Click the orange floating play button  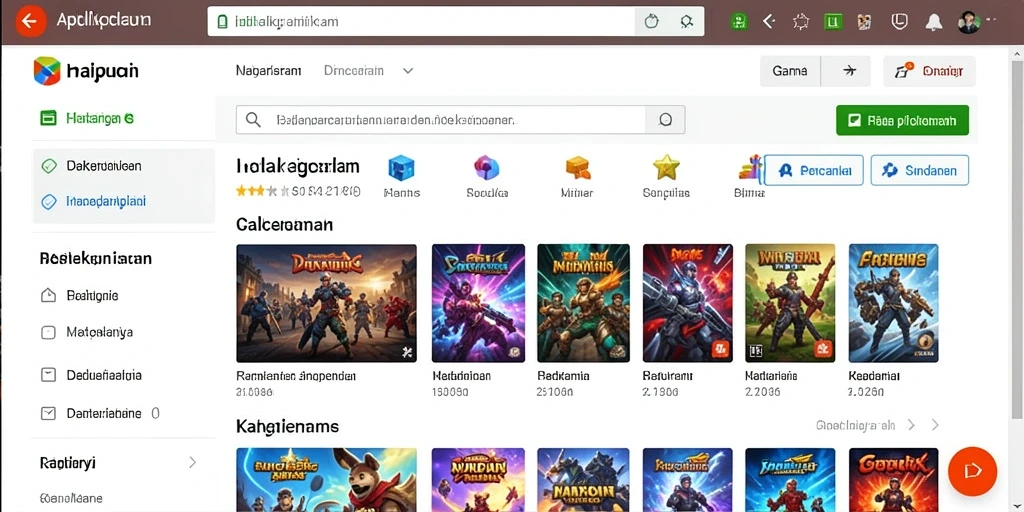point(972,471)
